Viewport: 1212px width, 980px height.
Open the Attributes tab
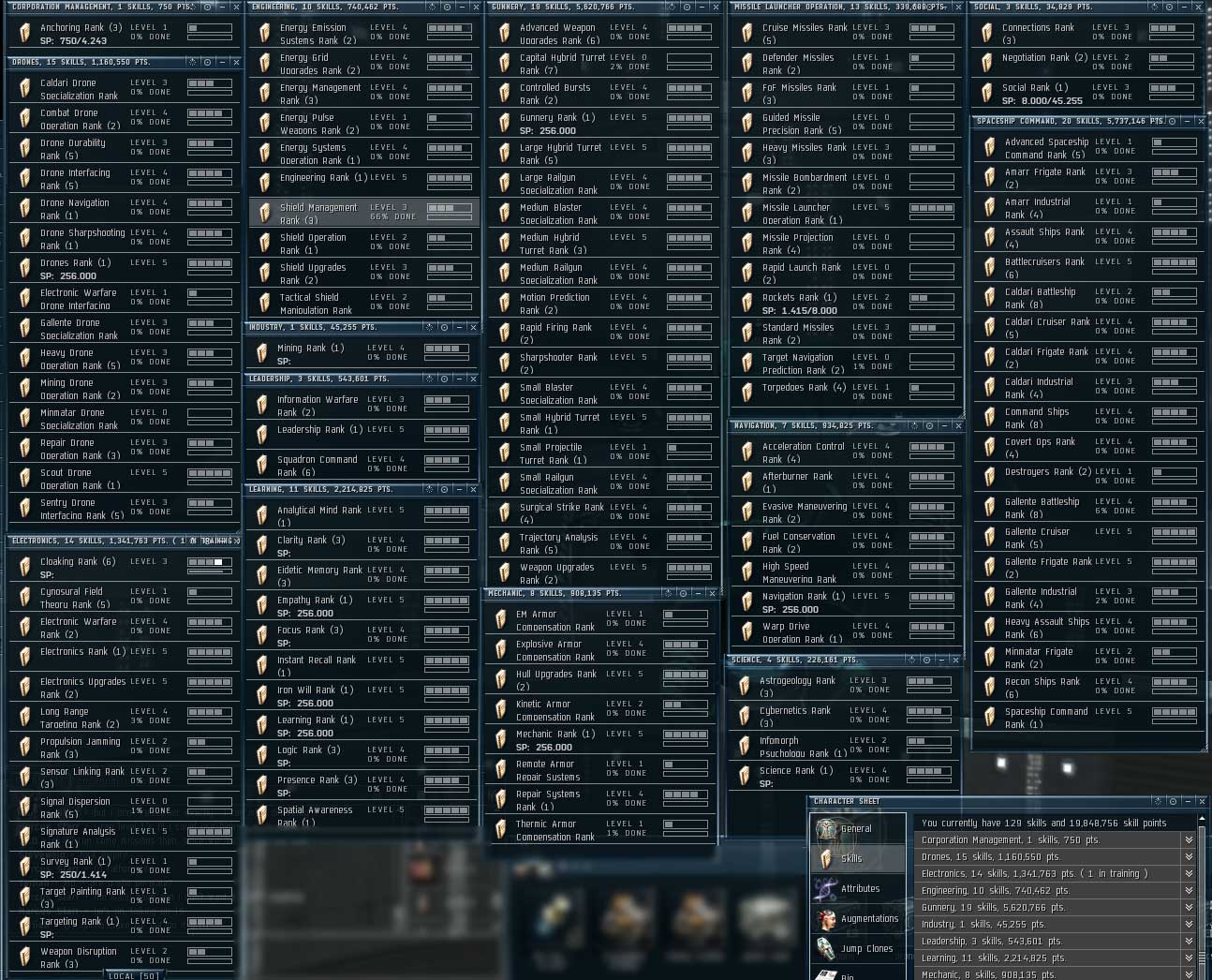858,888
